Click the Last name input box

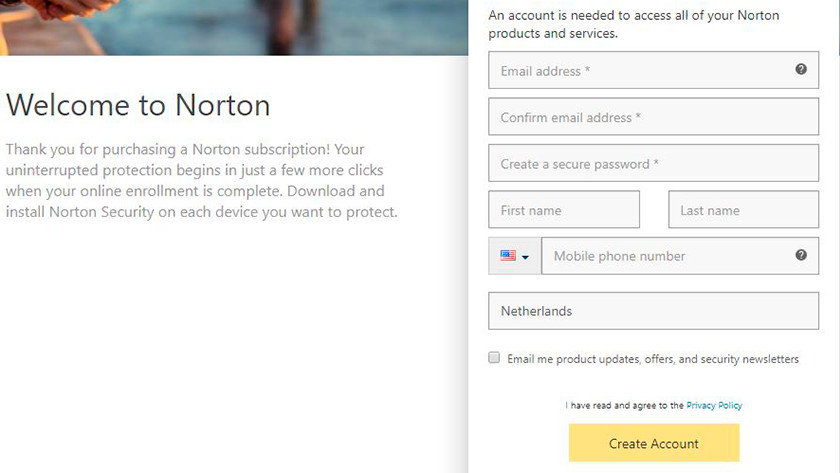click(x=744, y=209)
